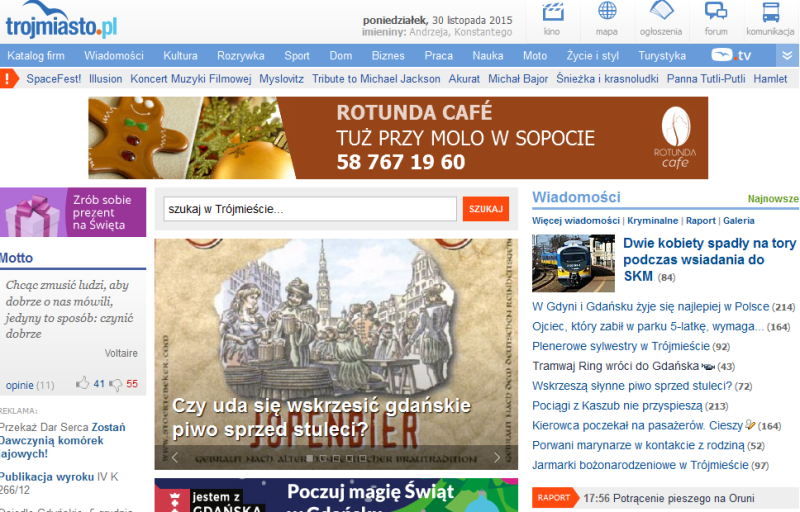Viewport: 800px width, 512px height.
Task: Open the trojmiasto .tv icon
Action: coord(731,56)
